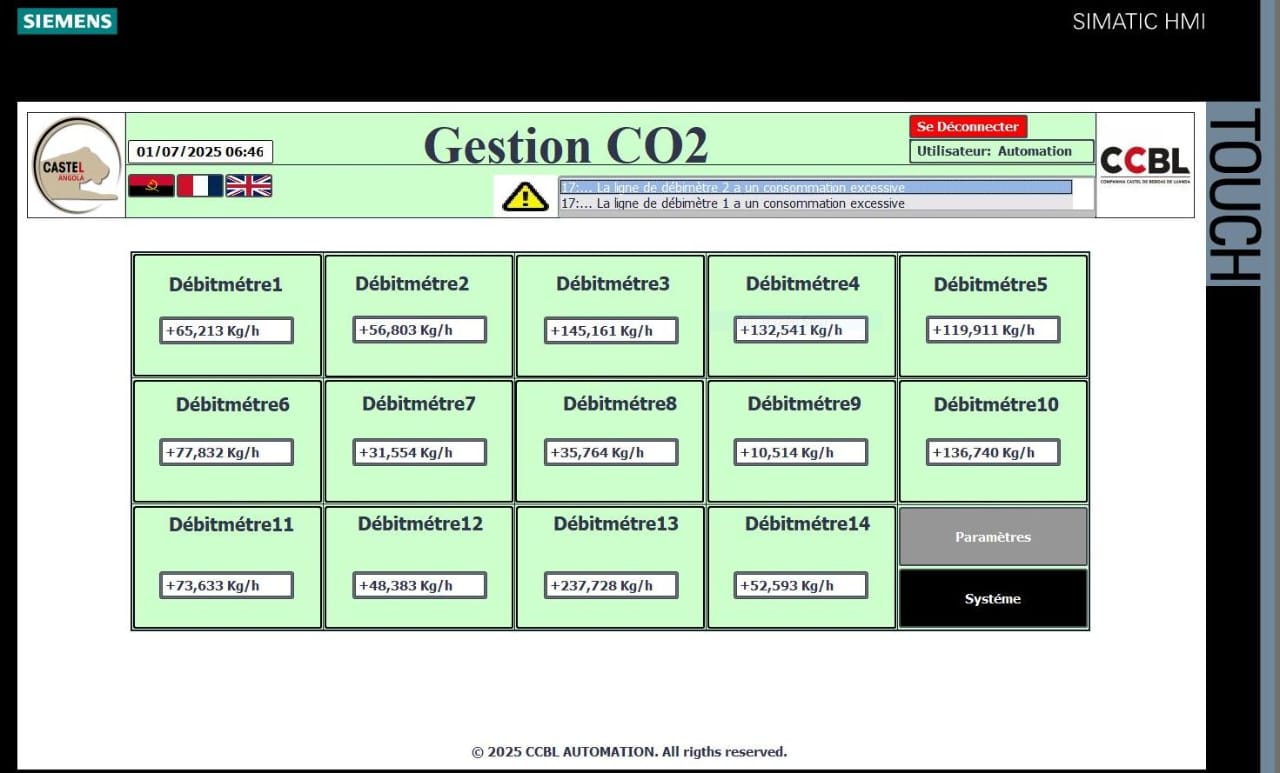The image size is (1280, 773).
Task: Open the Débitmétre12 tile
Action: click(419, 567)
